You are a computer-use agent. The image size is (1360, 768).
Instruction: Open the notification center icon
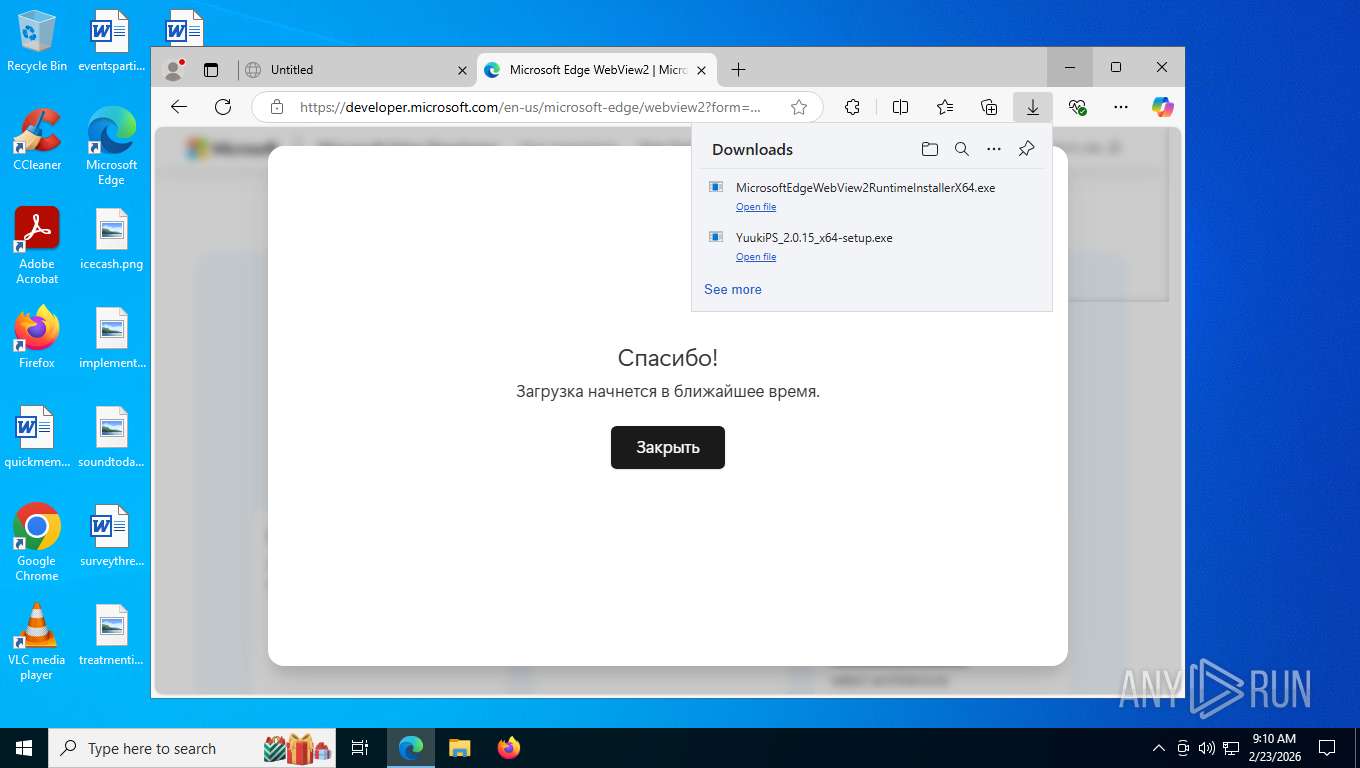pyautogui.click(x=1327, y=748)
